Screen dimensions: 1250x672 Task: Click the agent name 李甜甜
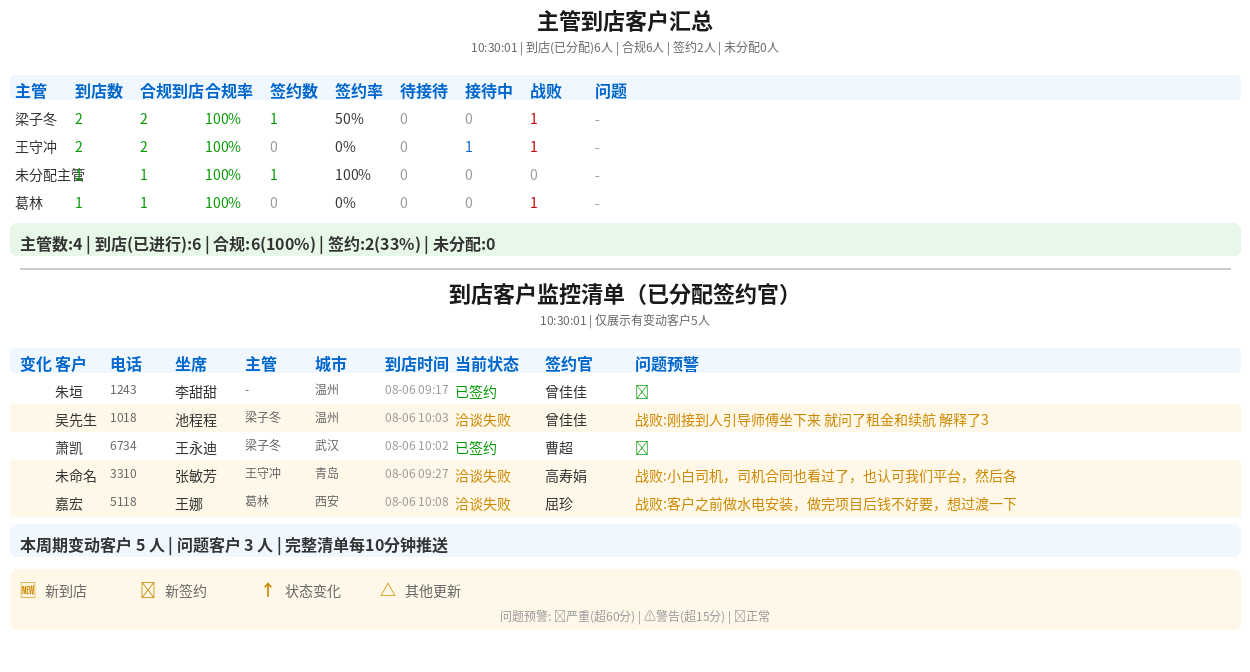196,392
